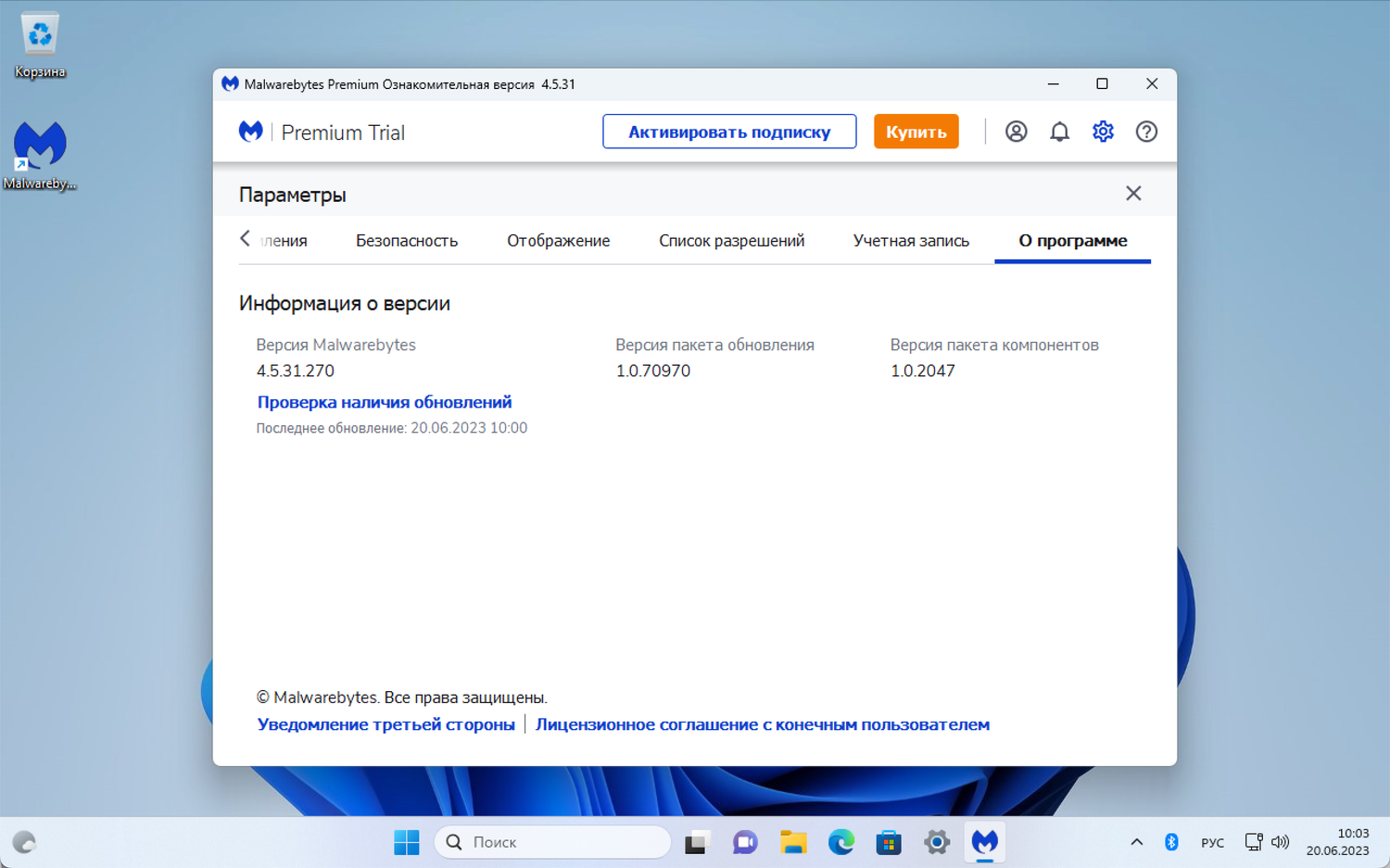Open the Учетная запись tab
The height and width of the screenshot is (868, 1390).
coord(911,241)
